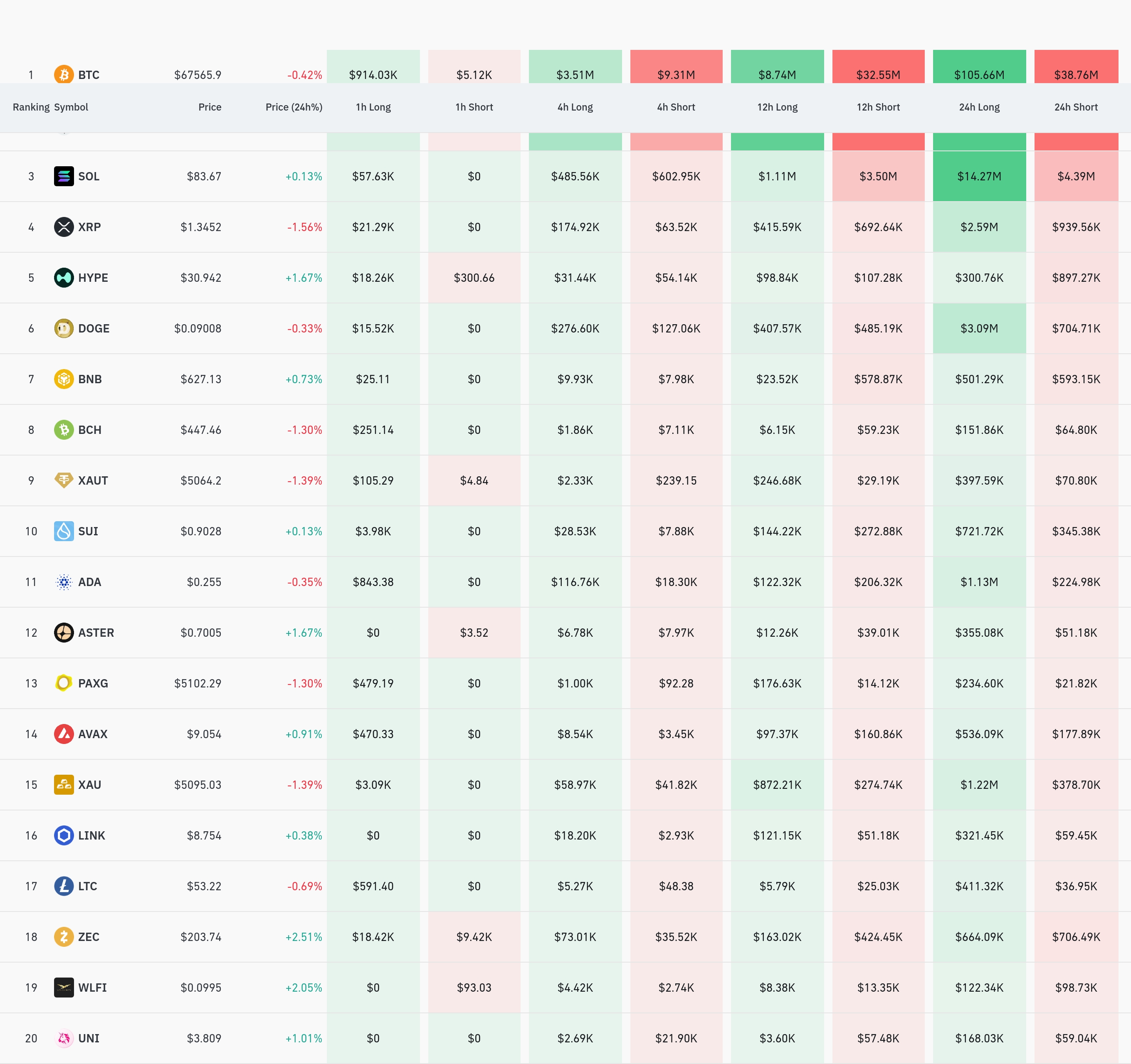Viewport: 1131px width, 1064px height.
Task: Click the HYPE coin logo
Action: click(64, 278)
